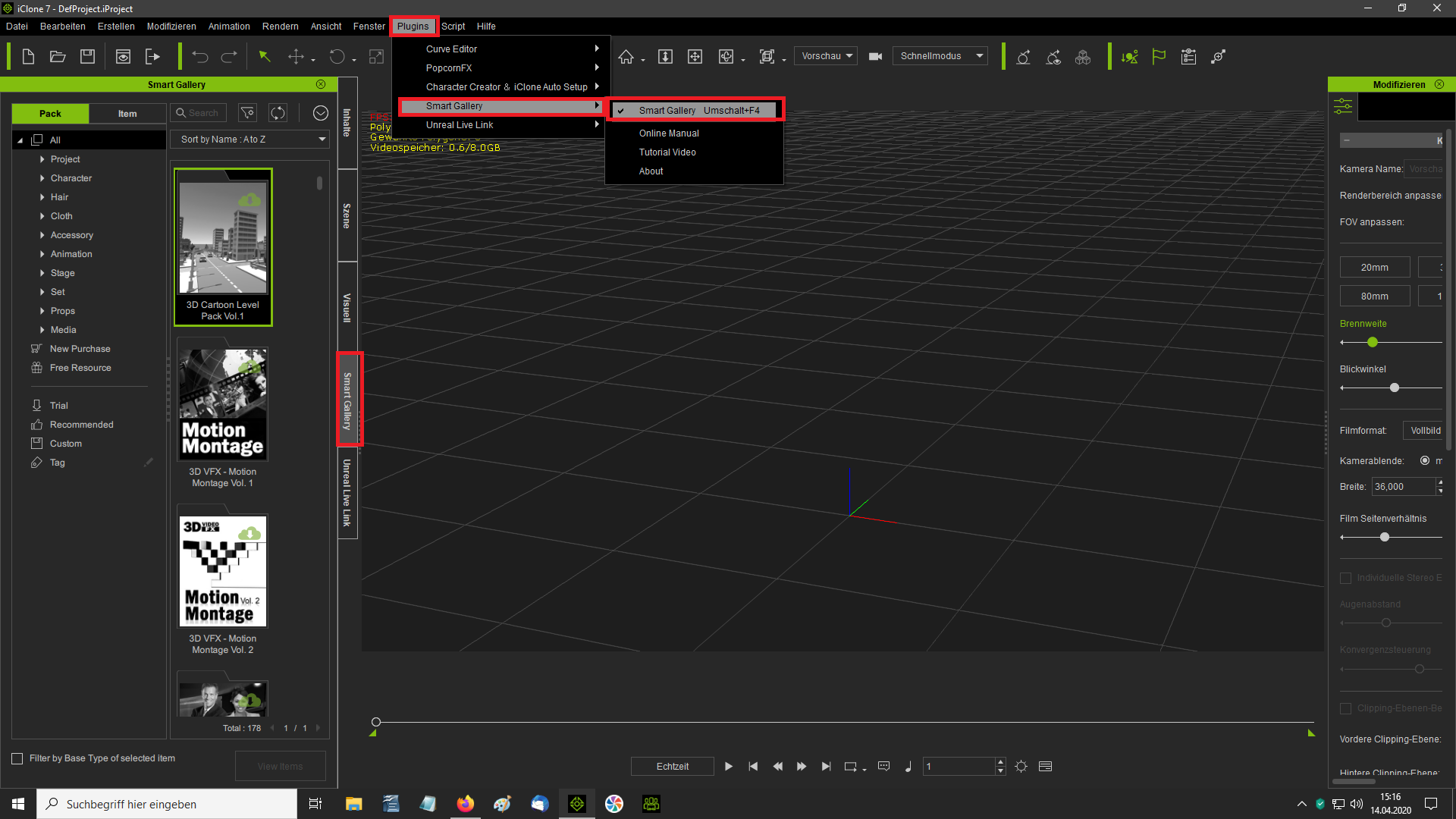Click the sound note icon in playbar
Viewport: 1456px width, 819px height.
click(908, 767)
